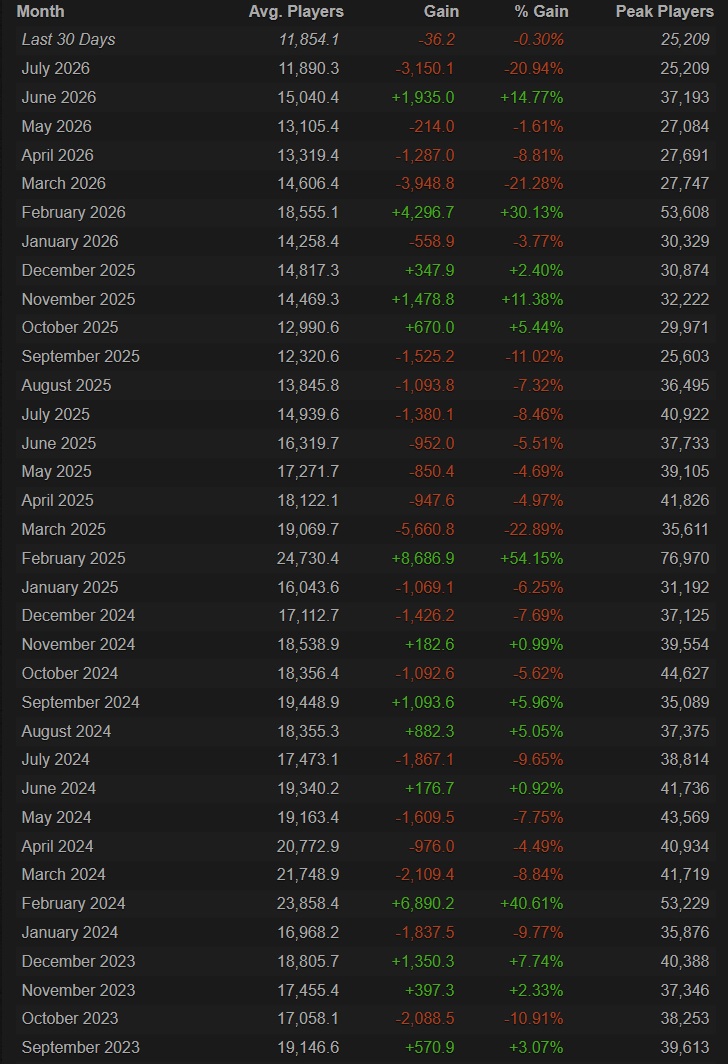This screenshot has height=1064, width=728.
Task: Click the percent gain -21.28%
Action: 534,184
